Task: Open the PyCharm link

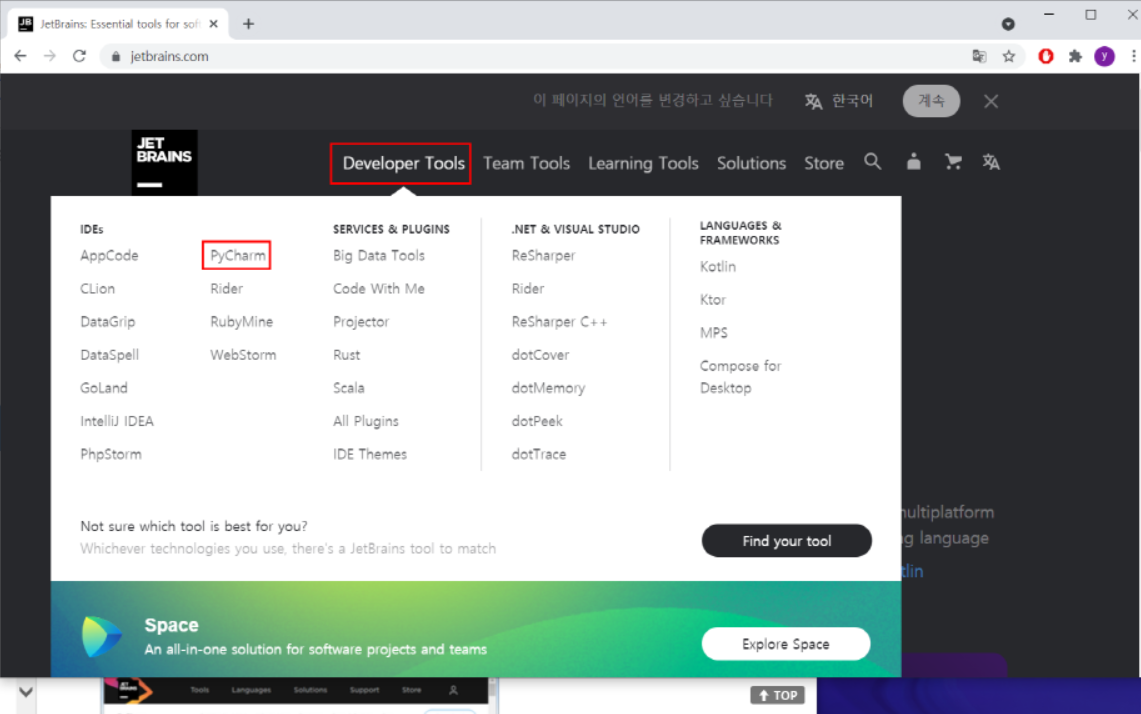Action: (x=237, y=255)
